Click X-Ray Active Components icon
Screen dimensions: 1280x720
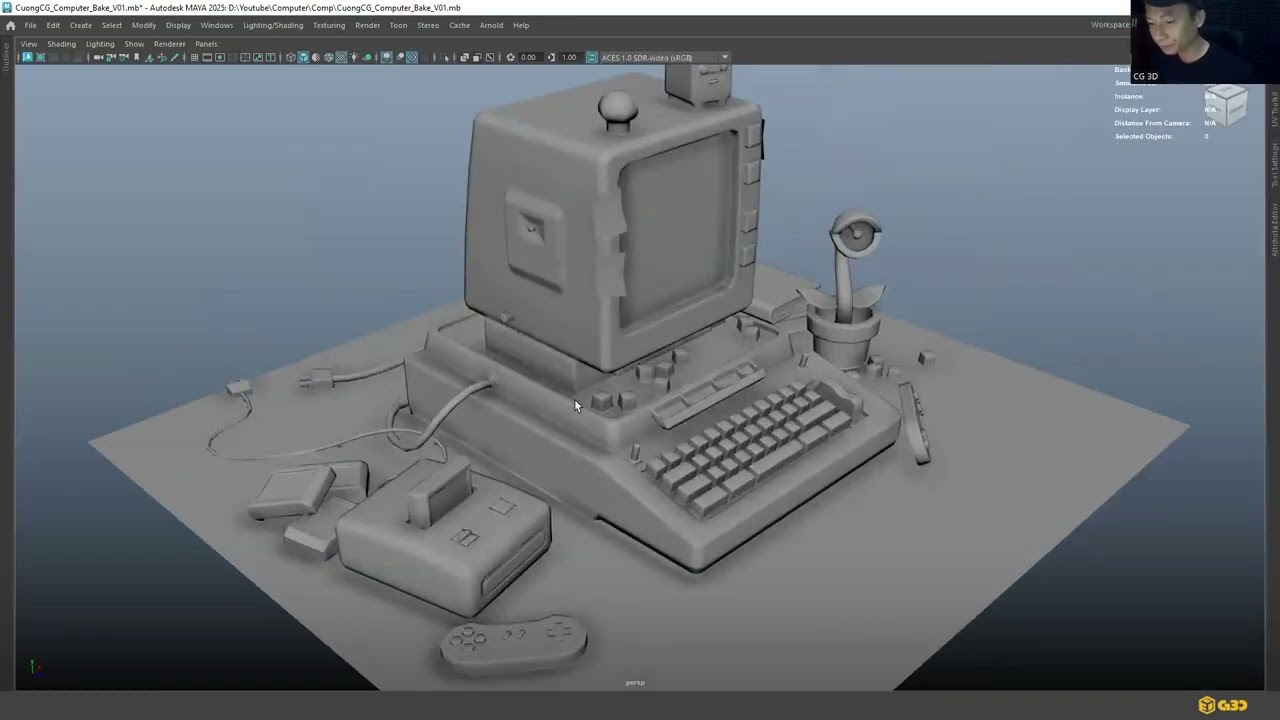[x=477, y=57]
